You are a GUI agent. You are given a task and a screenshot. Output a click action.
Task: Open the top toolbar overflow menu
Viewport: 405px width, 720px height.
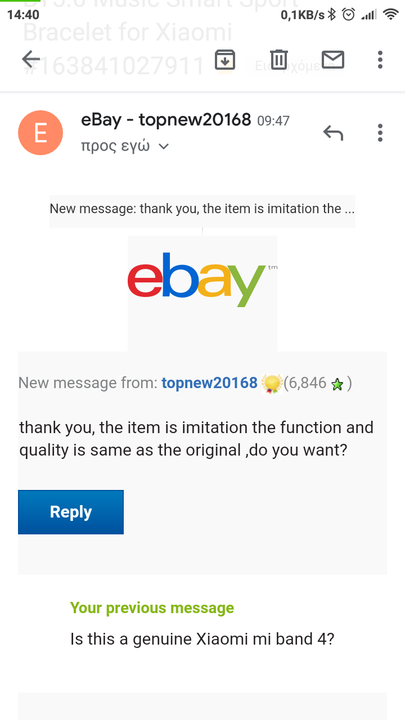380,60
